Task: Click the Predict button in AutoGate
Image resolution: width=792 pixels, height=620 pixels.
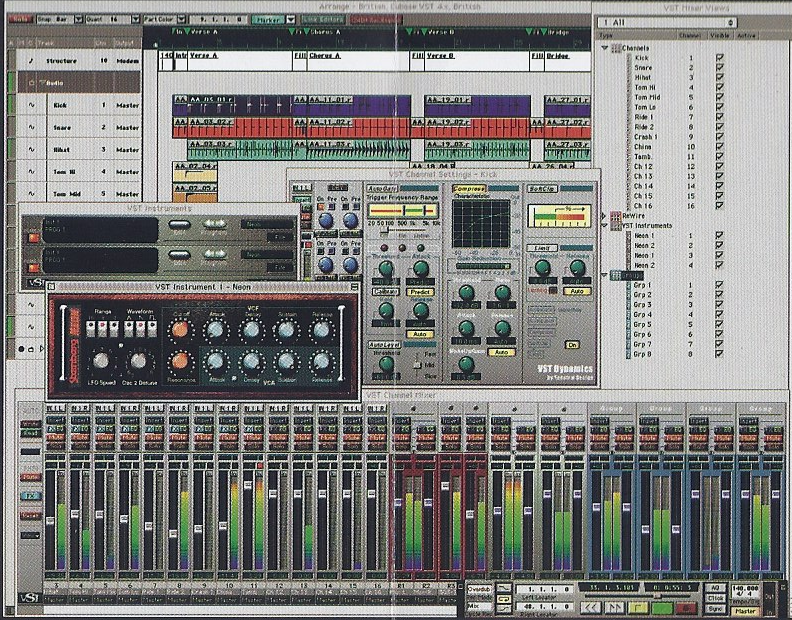Action: point(420,292)
